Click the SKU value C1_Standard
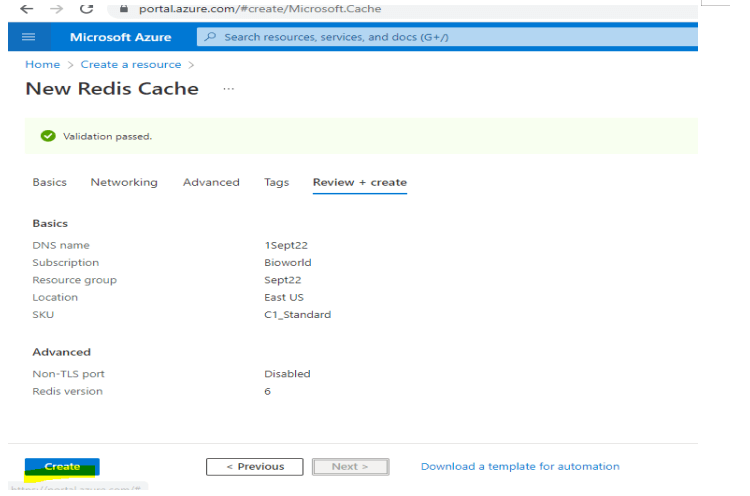This screenshot has width=750, height=496. [x=298, y=315]
